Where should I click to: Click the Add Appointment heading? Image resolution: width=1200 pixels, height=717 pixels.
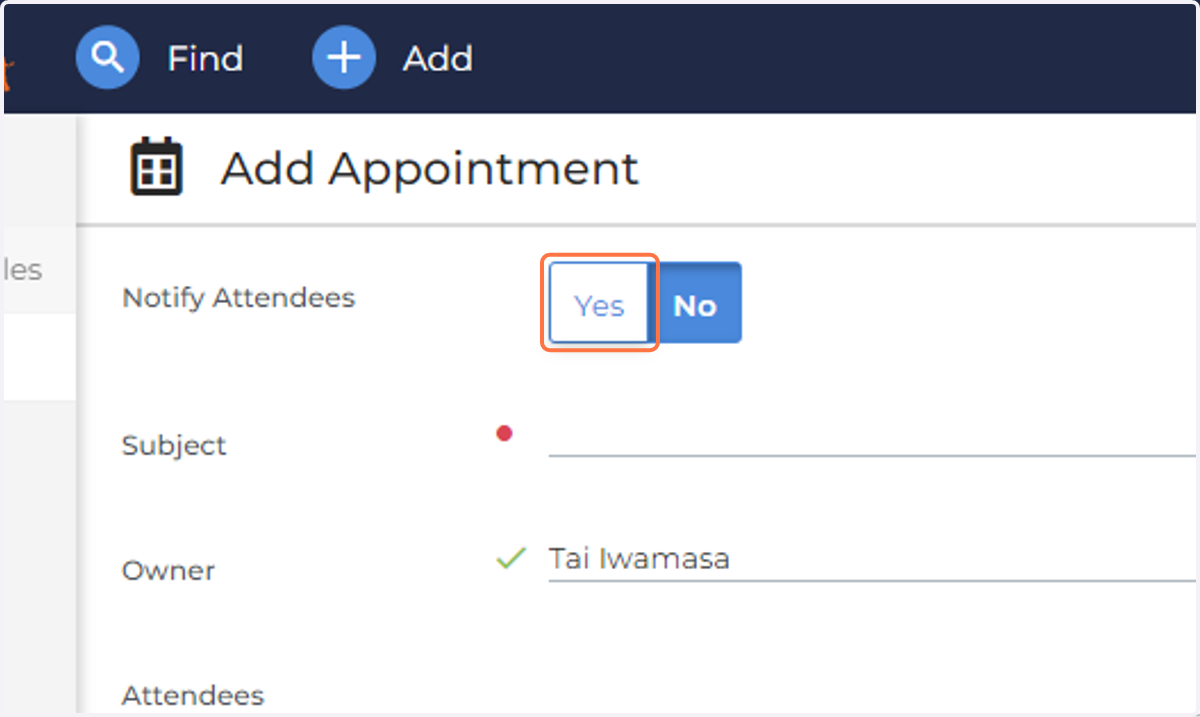click(430, 167)
